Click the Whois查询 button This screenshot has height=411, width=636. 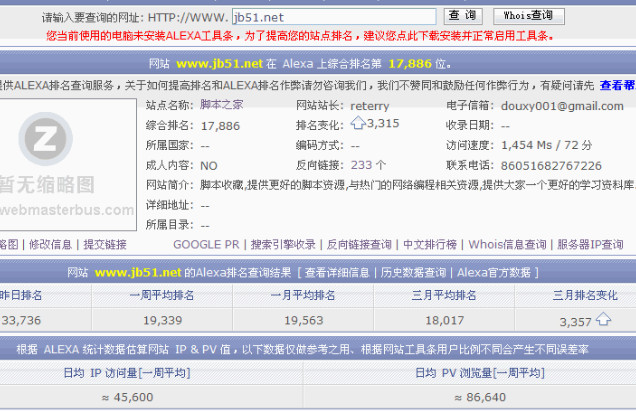click(x=529, y=16)
